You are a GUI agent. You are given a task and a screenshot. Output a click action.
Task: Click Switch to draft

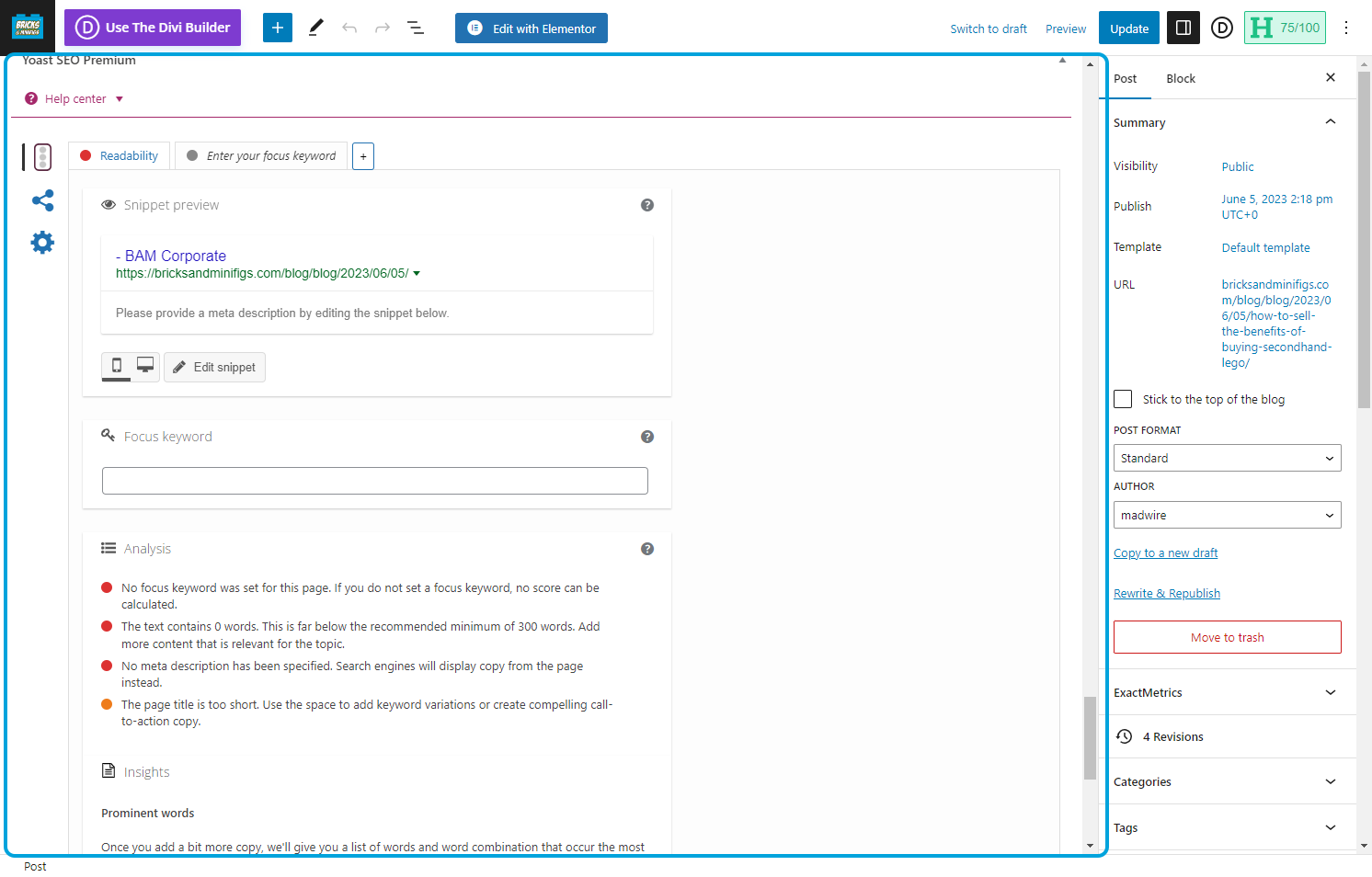989,28
